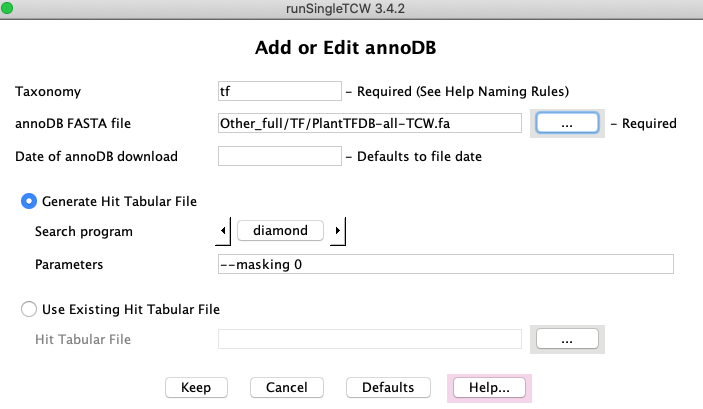Click the diamond search program selector
703x409 pixels.
(x=281, y=231)
